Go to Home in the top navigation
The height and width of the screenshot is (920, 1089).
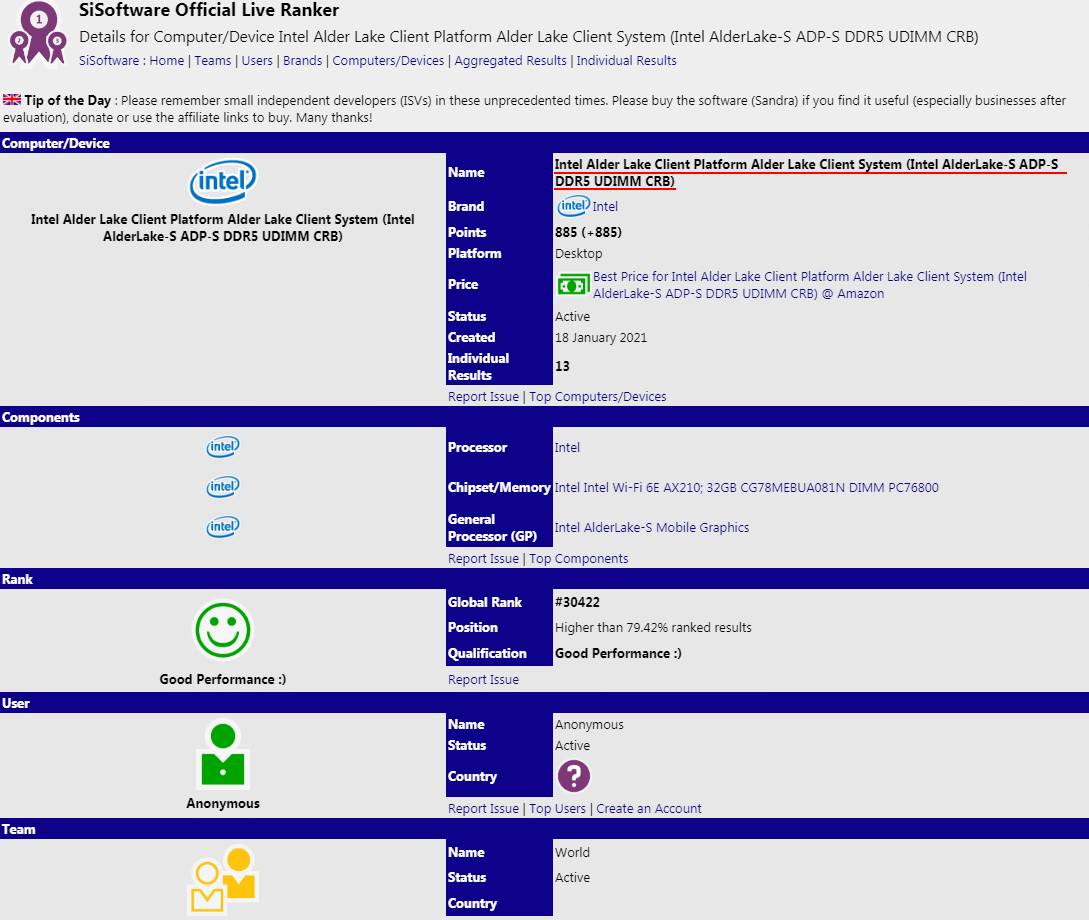167,60
